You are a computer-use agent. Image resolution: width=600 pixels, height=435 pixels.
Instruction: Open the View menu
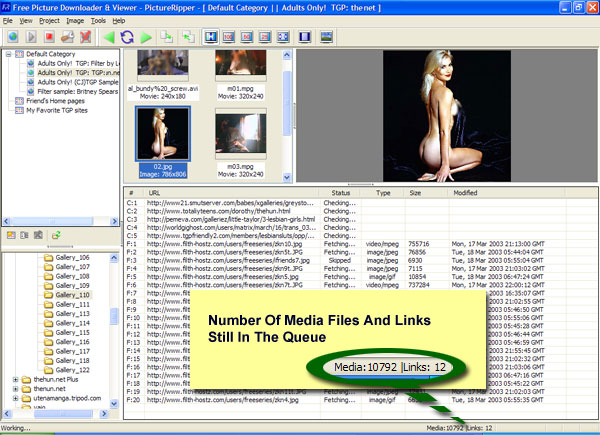(26, 21)
